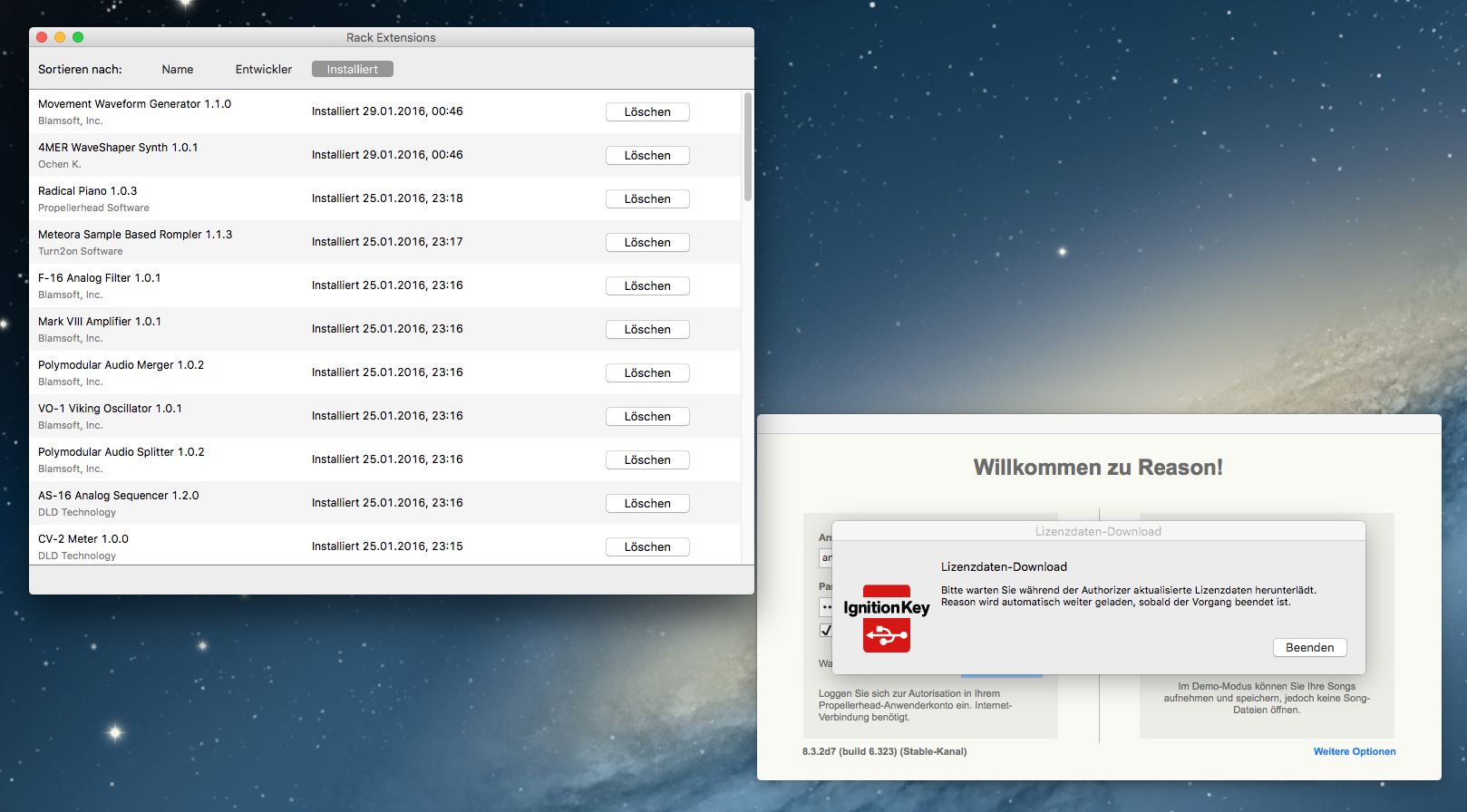Click Löschen for AS-16 Analog Sequencer
This screenshot has width=1467, height=812.
pyautogui.click(x=647, y=504)
